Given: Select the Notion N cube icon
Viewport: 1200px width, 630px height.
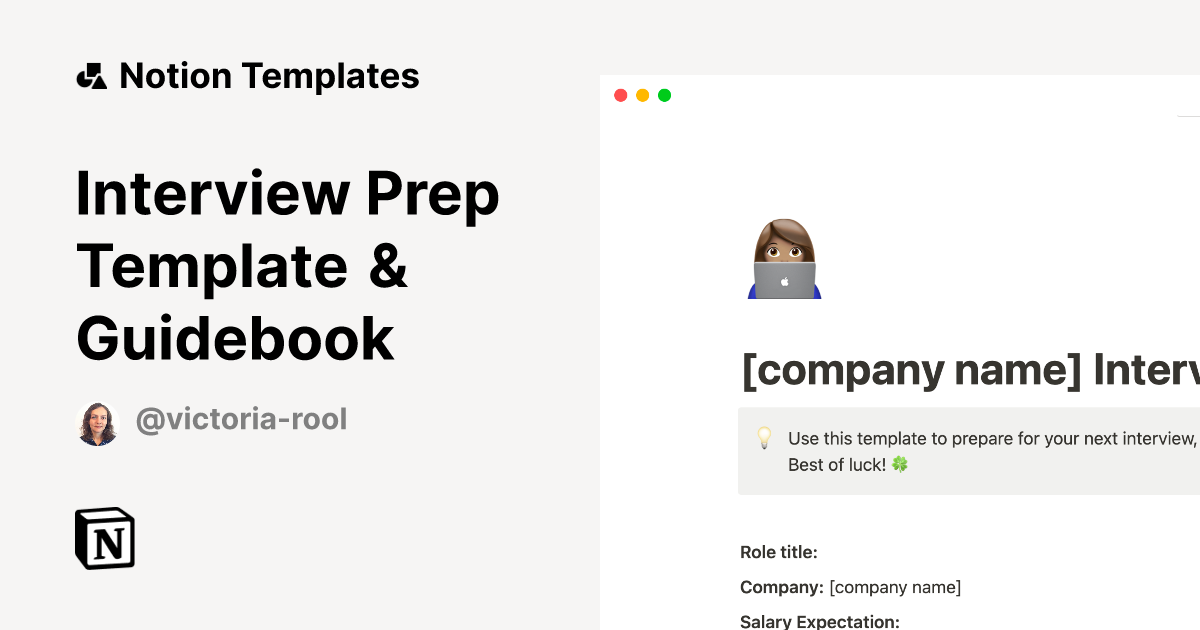Looking at the screenshot, I should (104, 538).
